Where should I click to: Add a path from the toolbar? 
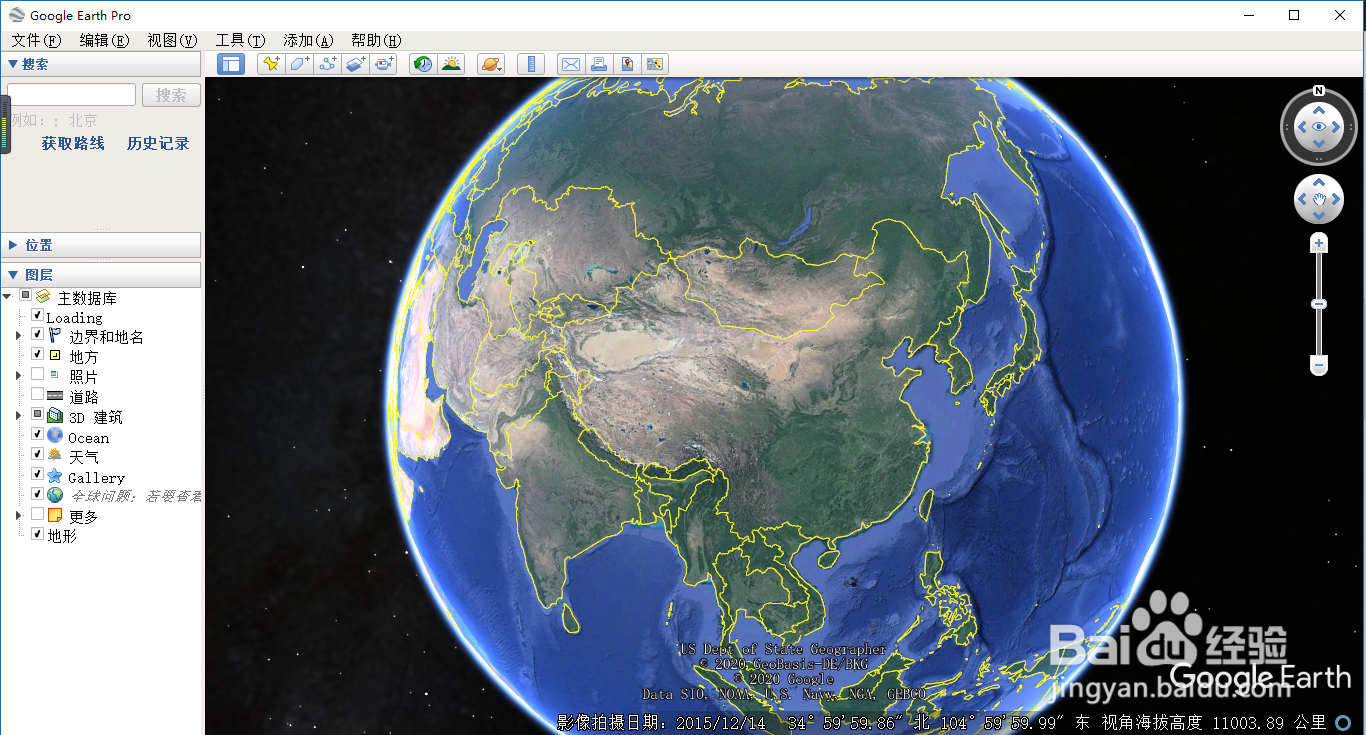click(327, 64)
